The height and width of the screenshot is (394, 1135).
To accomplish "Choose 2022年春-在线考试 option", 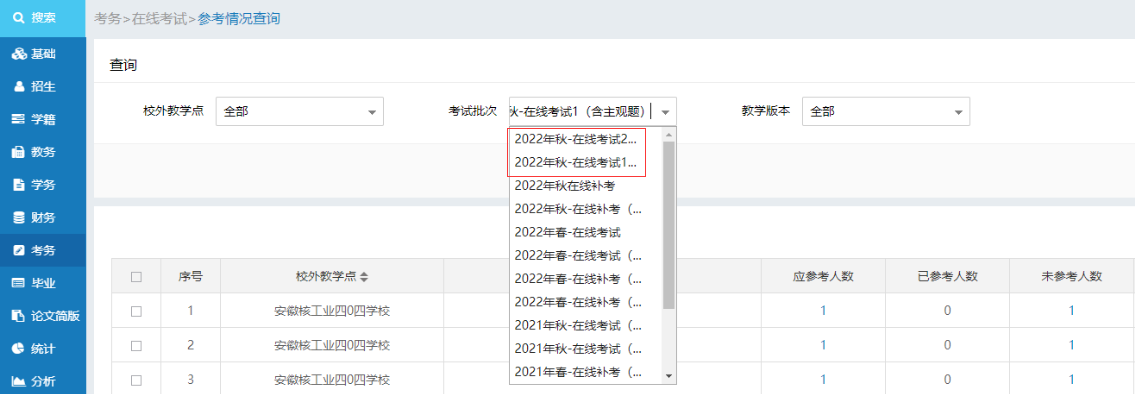I will pos(568,232).
